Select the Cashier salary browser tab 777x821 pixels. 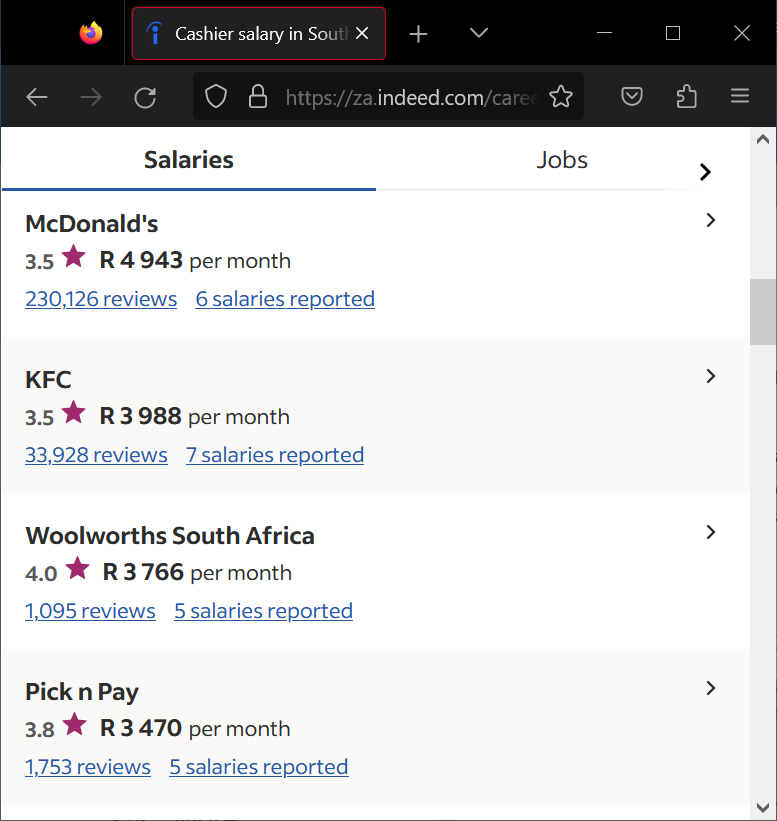[x=259, y=34]
